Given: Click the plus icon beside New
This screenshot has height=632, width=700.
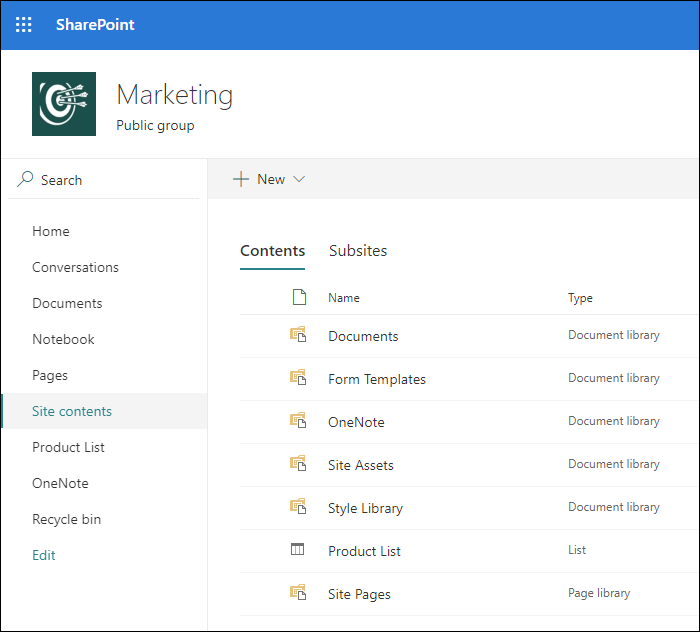Looking at the screenshot, I should (241, 179).
